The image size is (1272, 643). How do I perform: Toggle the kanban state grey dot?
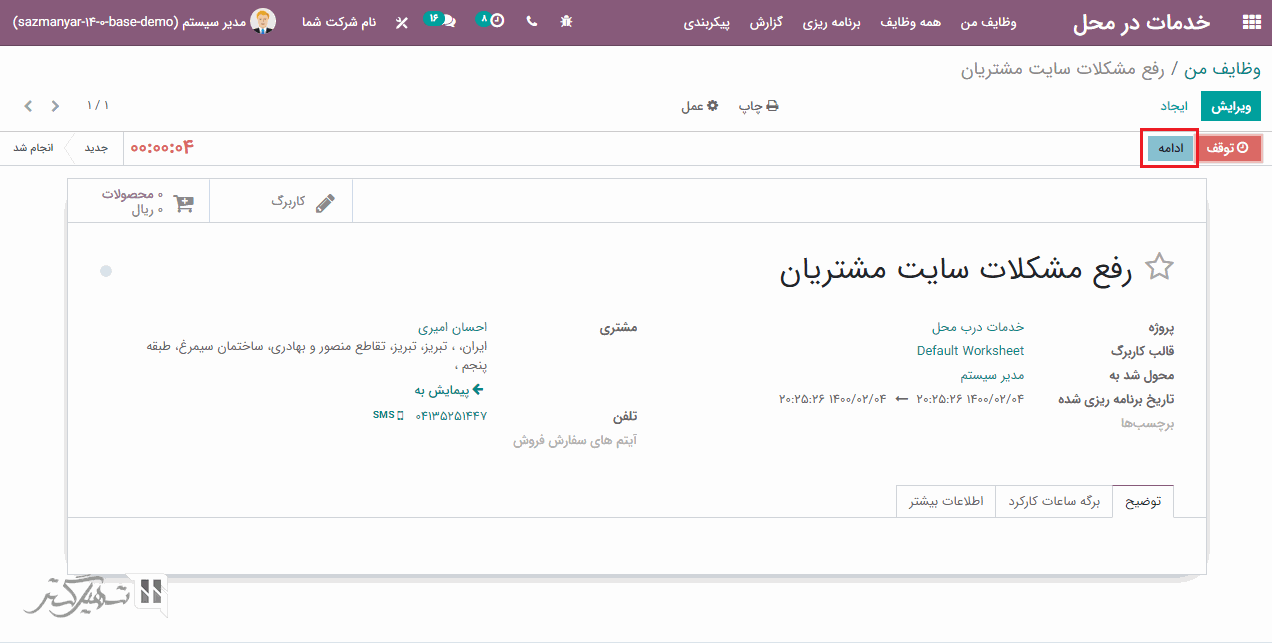point(106,271)
